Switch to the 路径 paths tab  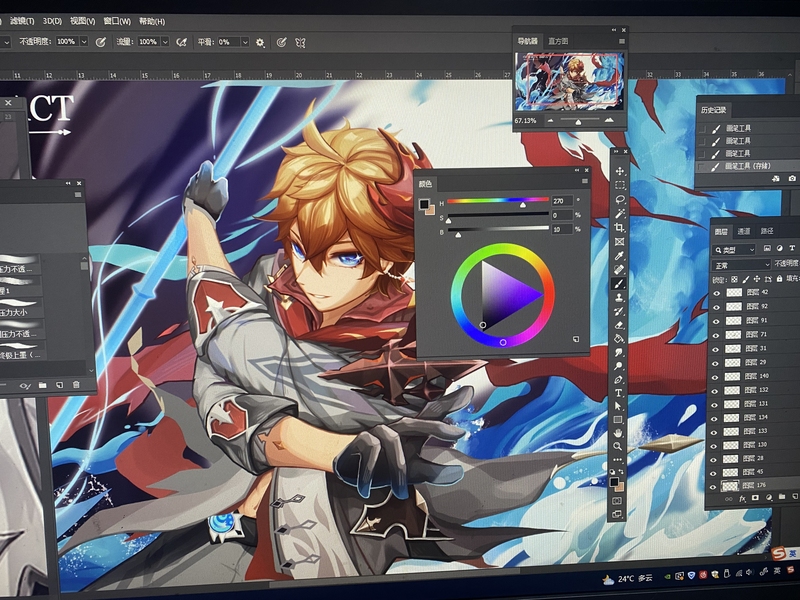click(767, 232)
